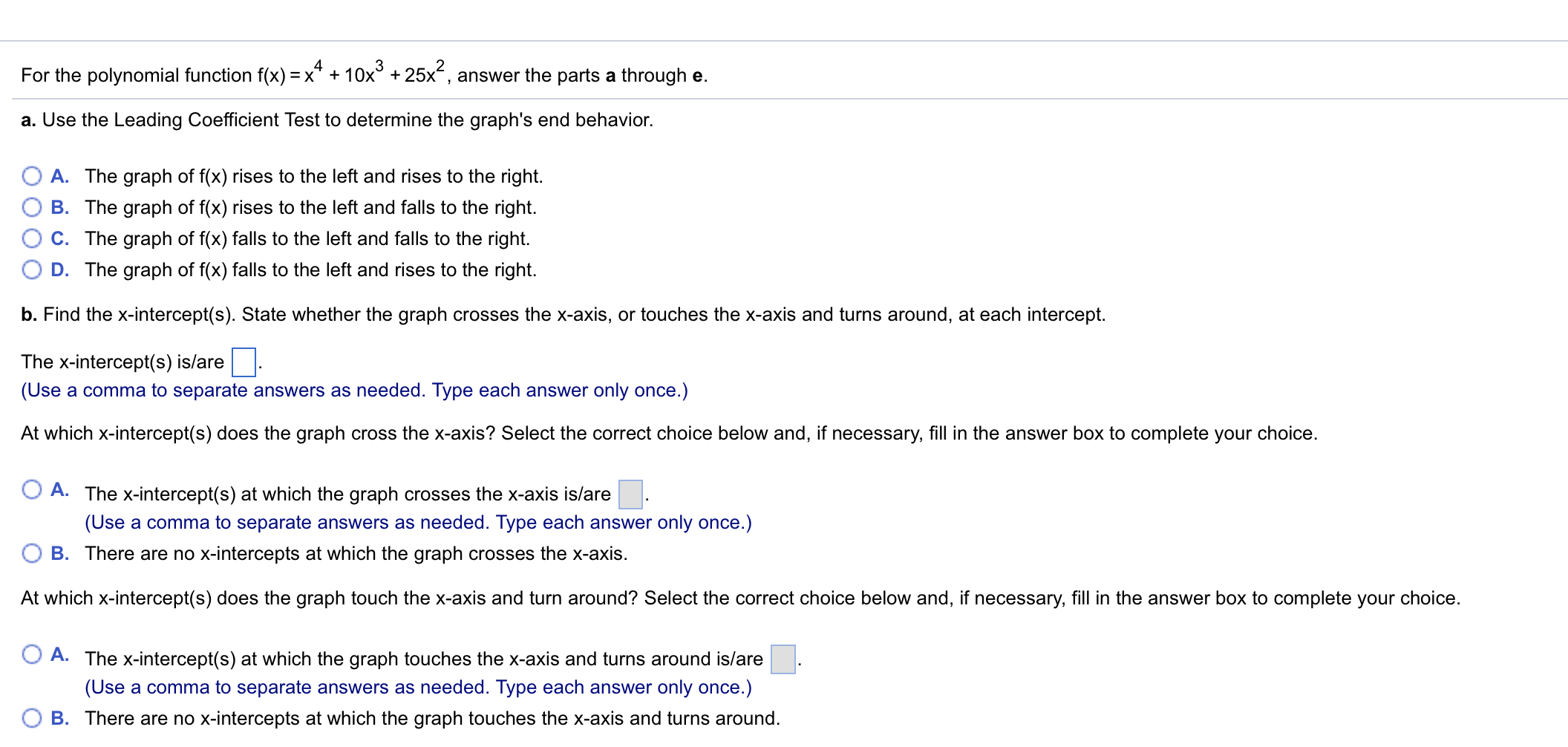The image size is (1568, 747).
Task: Click the touches-and-turns answer box
Action: [x=783, y=658]
